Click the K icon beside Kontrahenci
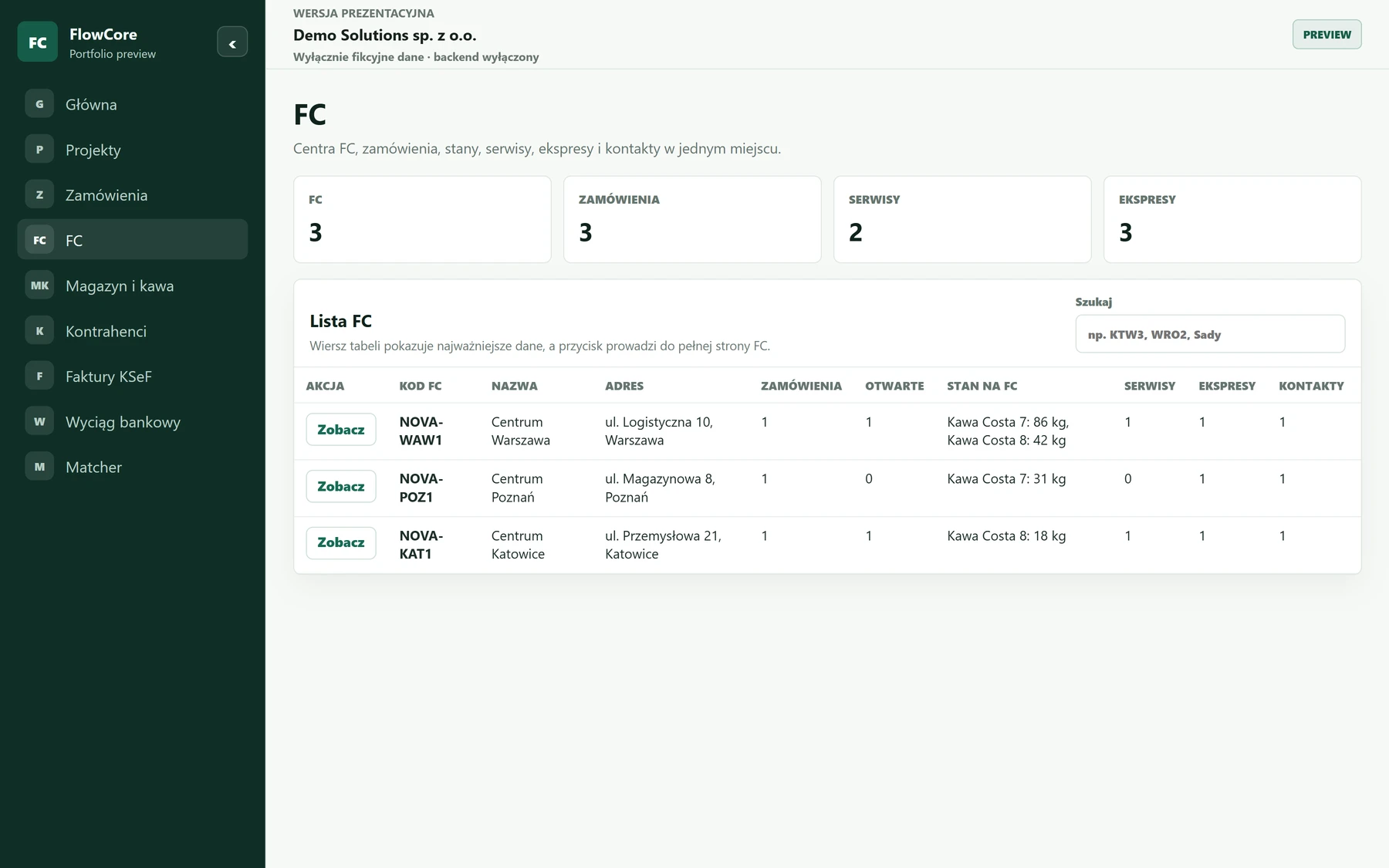 pyautogui.click(x=39, y=331)
